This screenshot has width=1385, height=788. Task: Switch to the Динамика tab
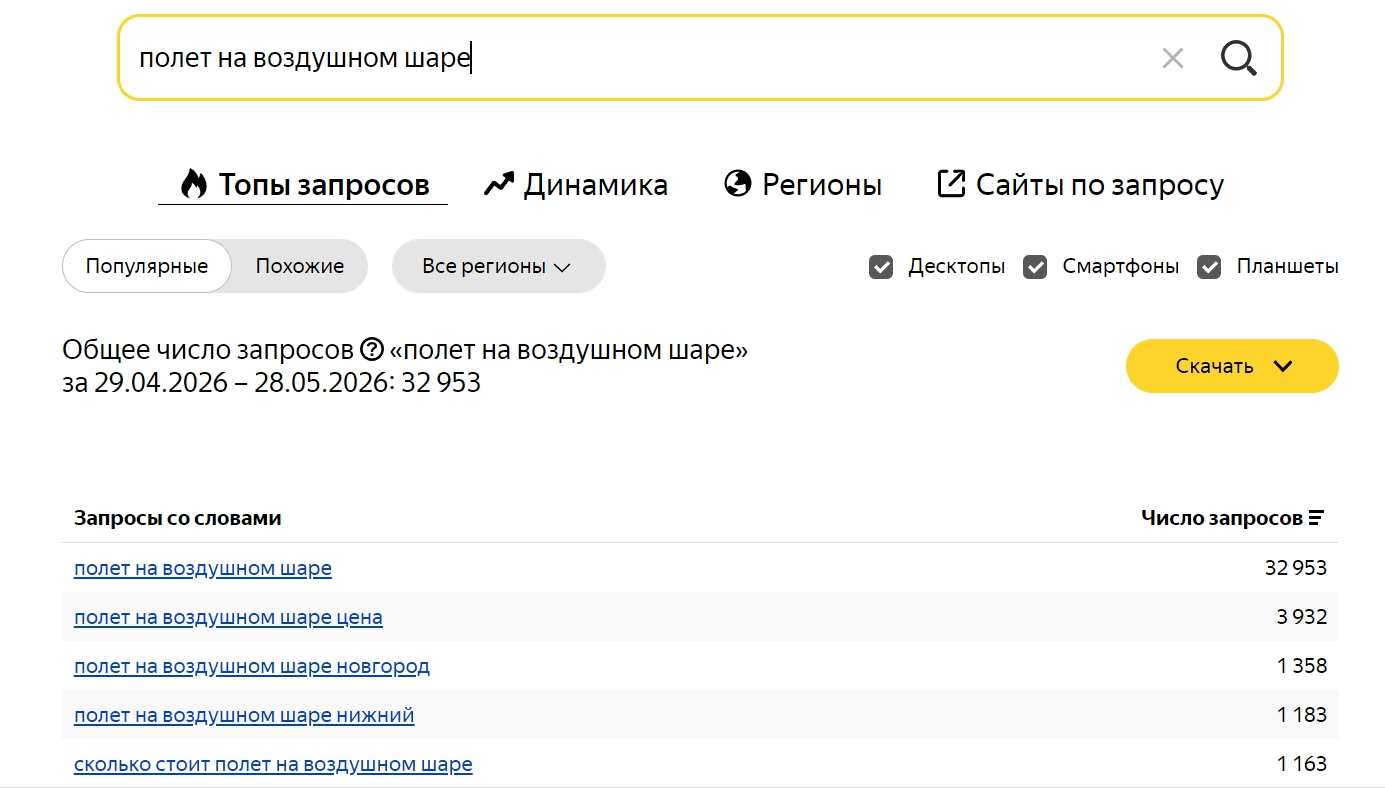(576, 184)
